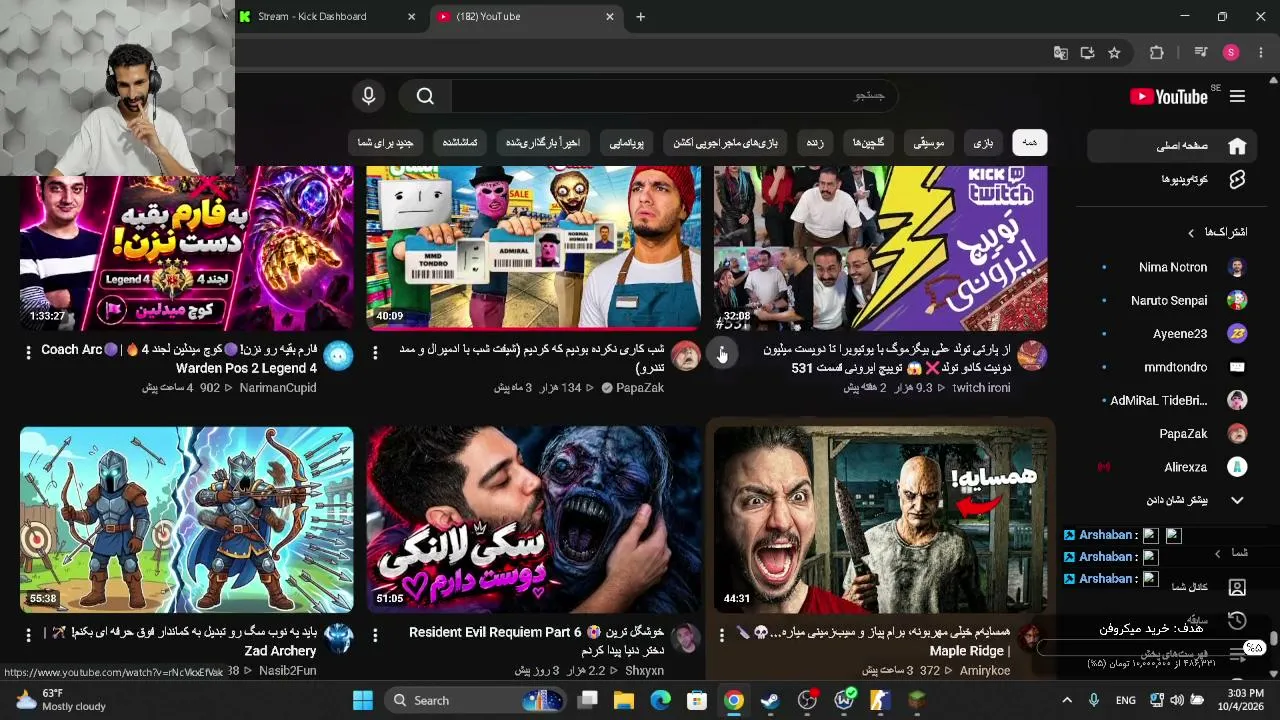Open the twitch irani video thumbnail
This screenshot has height=720, width=1280.
point(880,248)
